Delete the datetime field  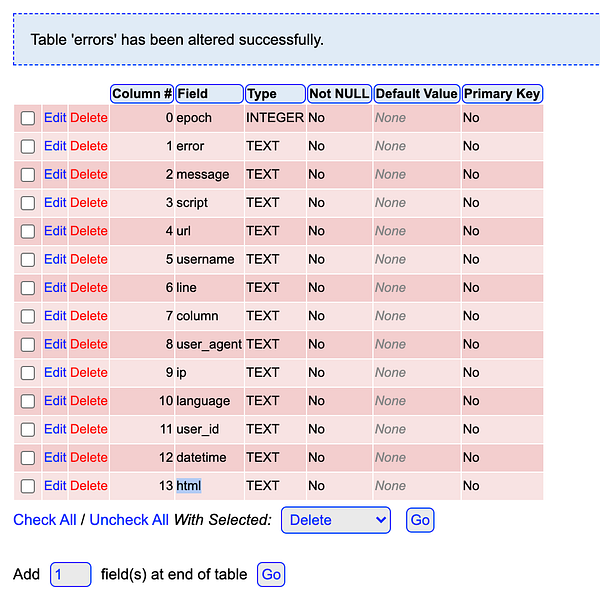click(88, 457)
